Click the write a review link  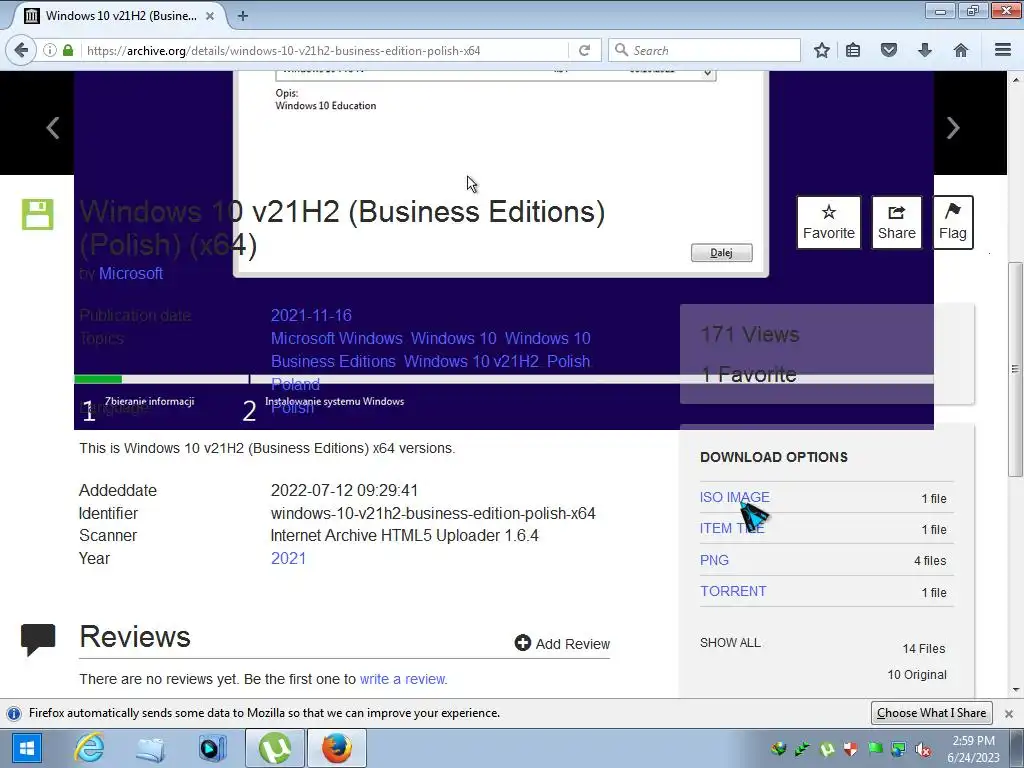coord(403,679)
